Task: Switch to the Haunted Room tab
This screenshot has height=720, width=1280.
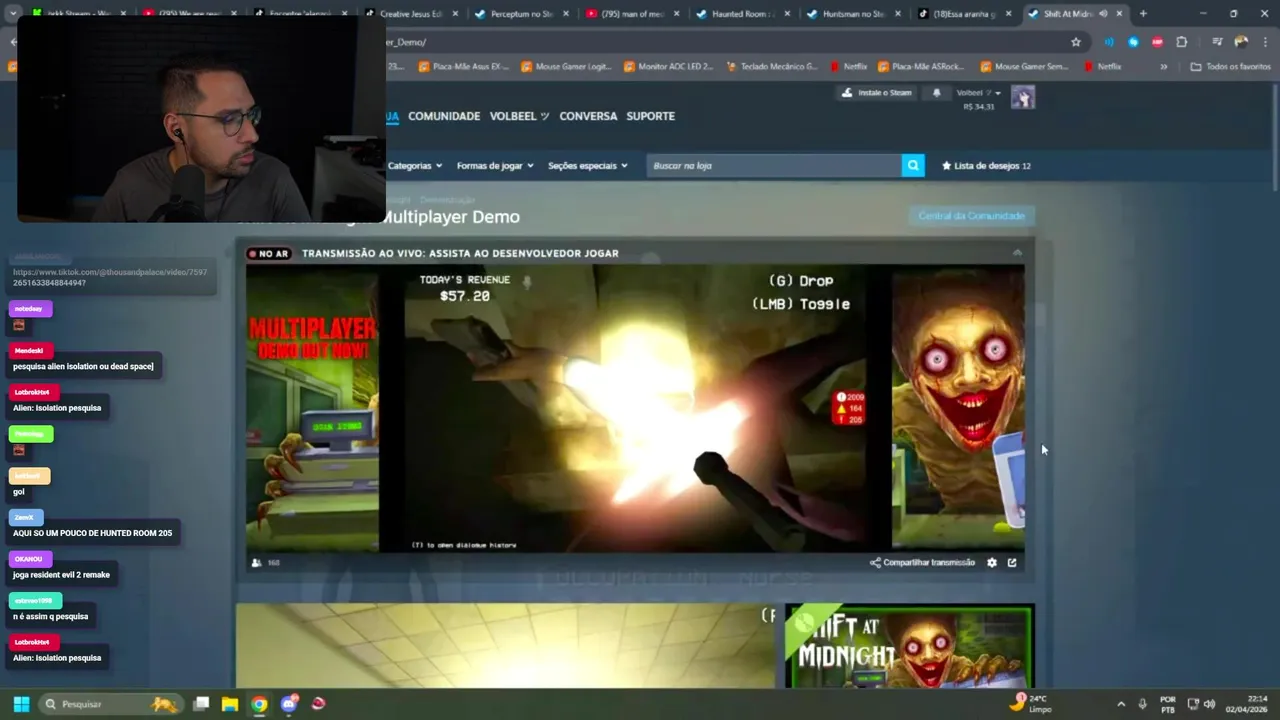Action: [741, 14]
